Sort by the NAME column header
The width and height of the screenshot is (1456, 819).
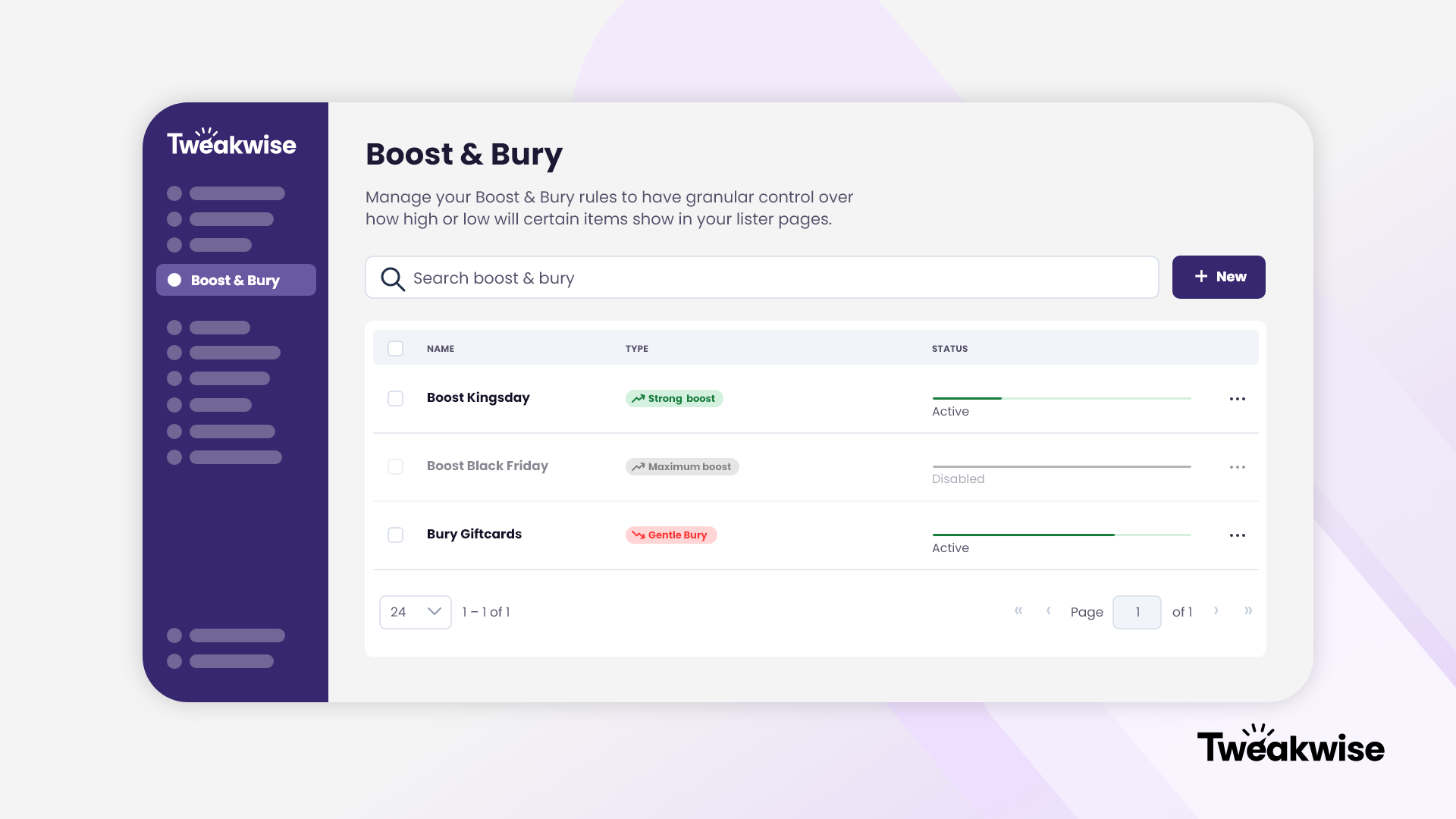coord(441,349)
